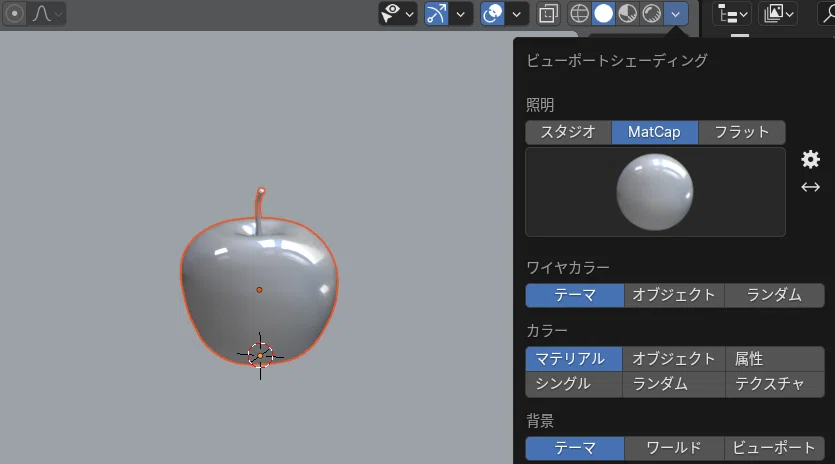Set wire color to オブジェクト
835x464 pixels.
674,295
